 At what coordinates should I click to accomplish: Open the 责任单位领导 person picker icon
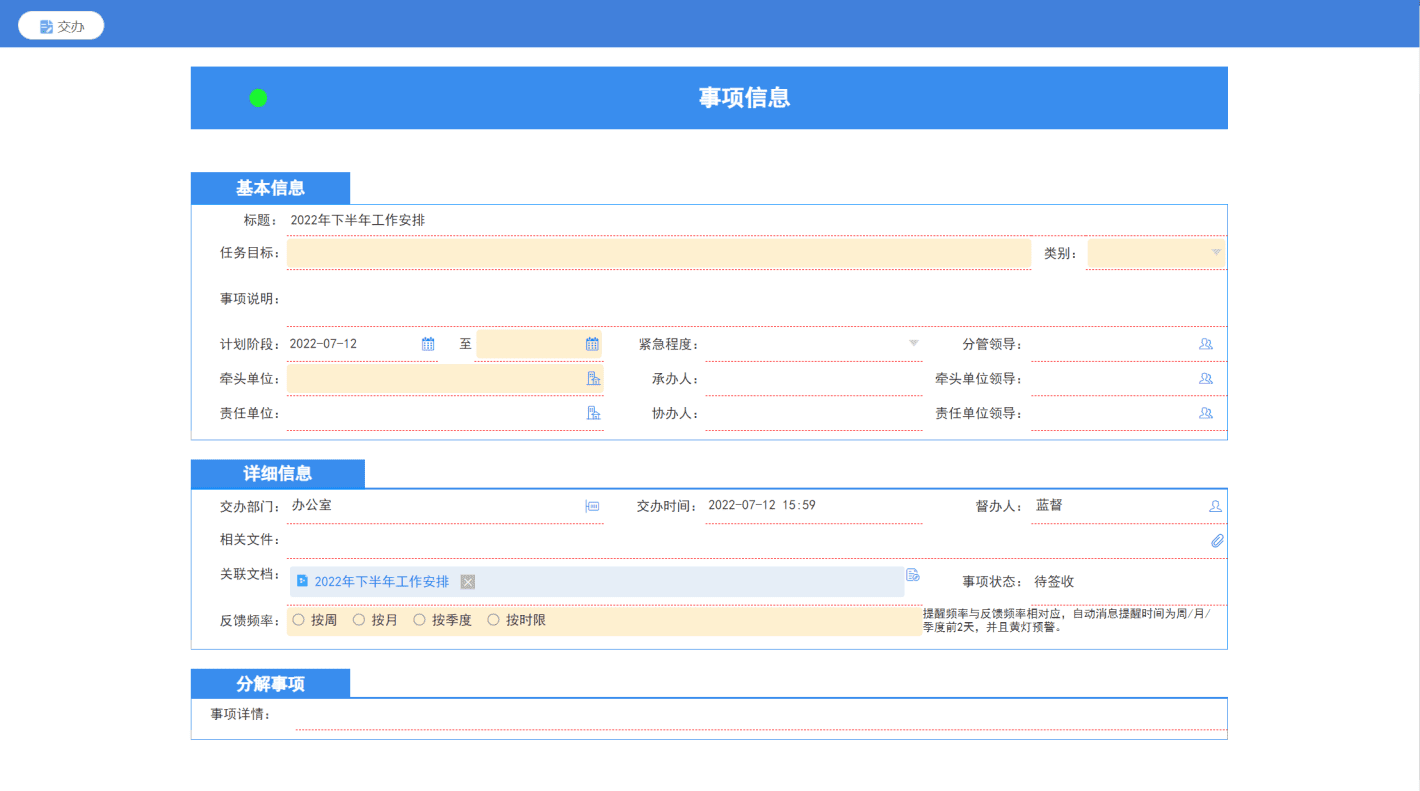click(1206, 413)
